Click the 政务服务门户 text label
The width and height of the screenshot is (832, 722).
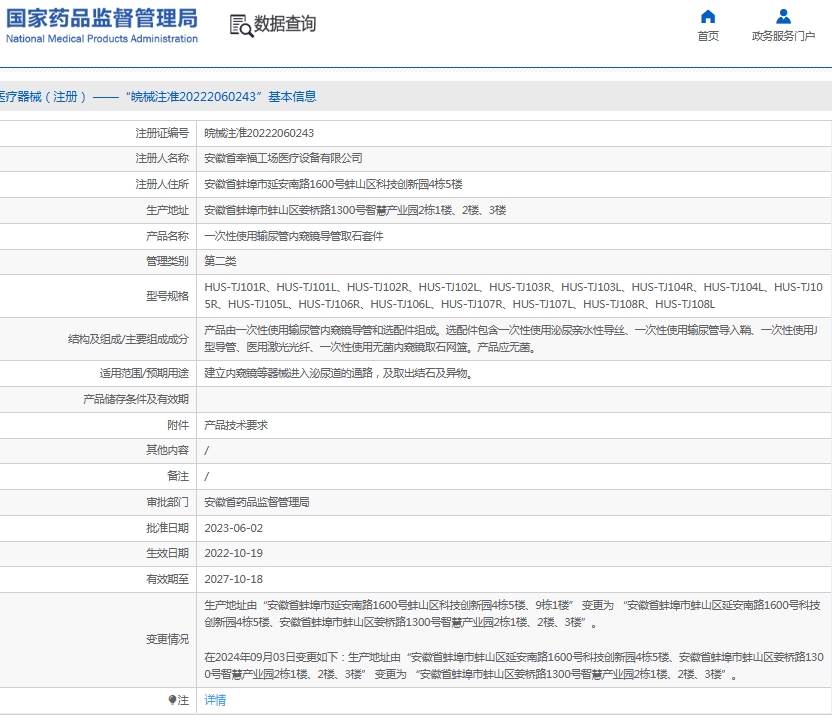coord(783,36)
